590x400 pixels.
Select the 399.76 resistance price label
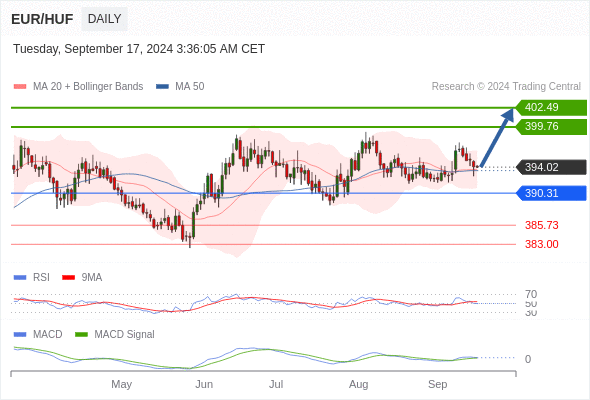click(551, 127)
